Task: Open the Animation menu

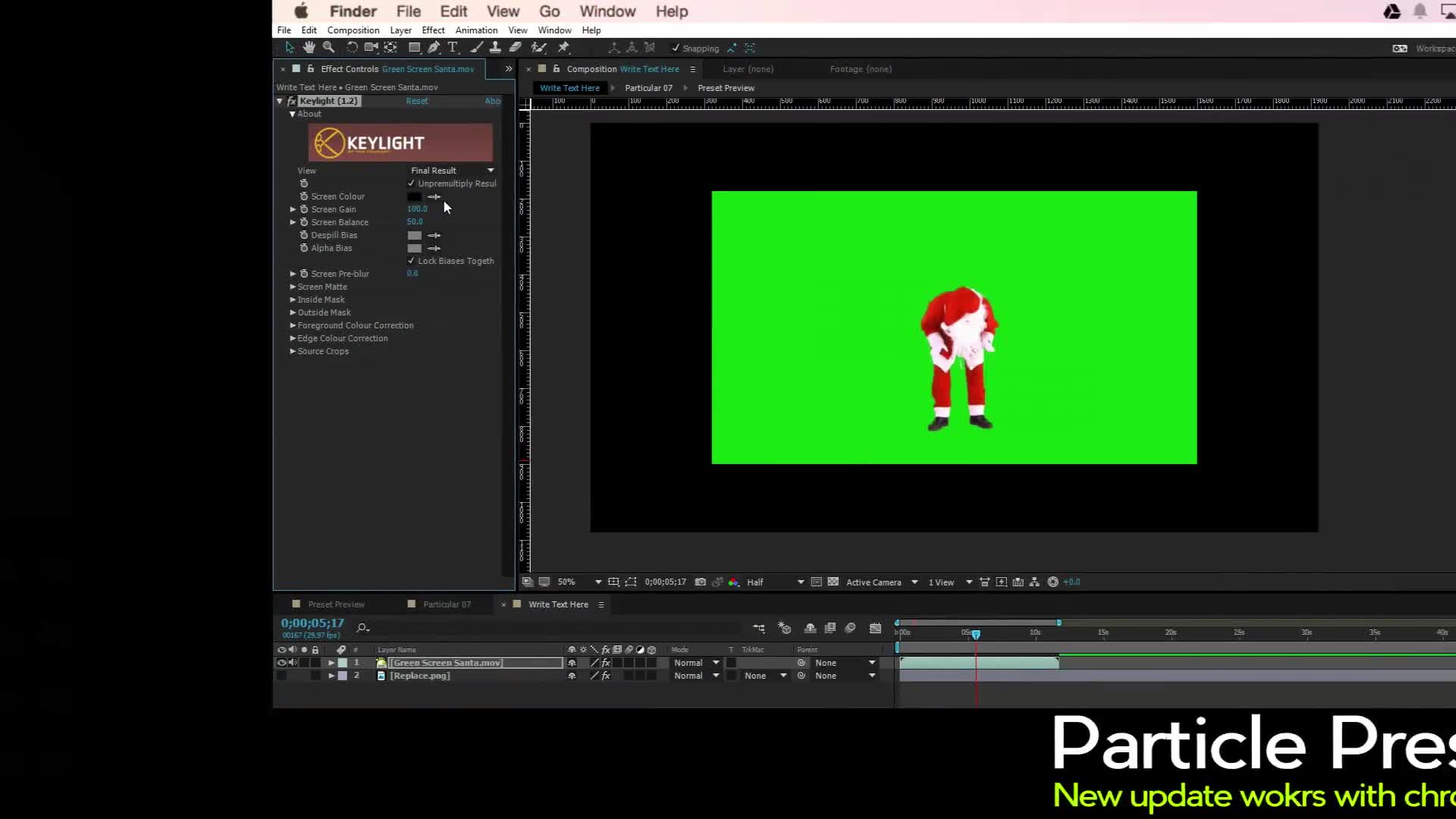Action: pyautogui.click(x=476, y=30)
